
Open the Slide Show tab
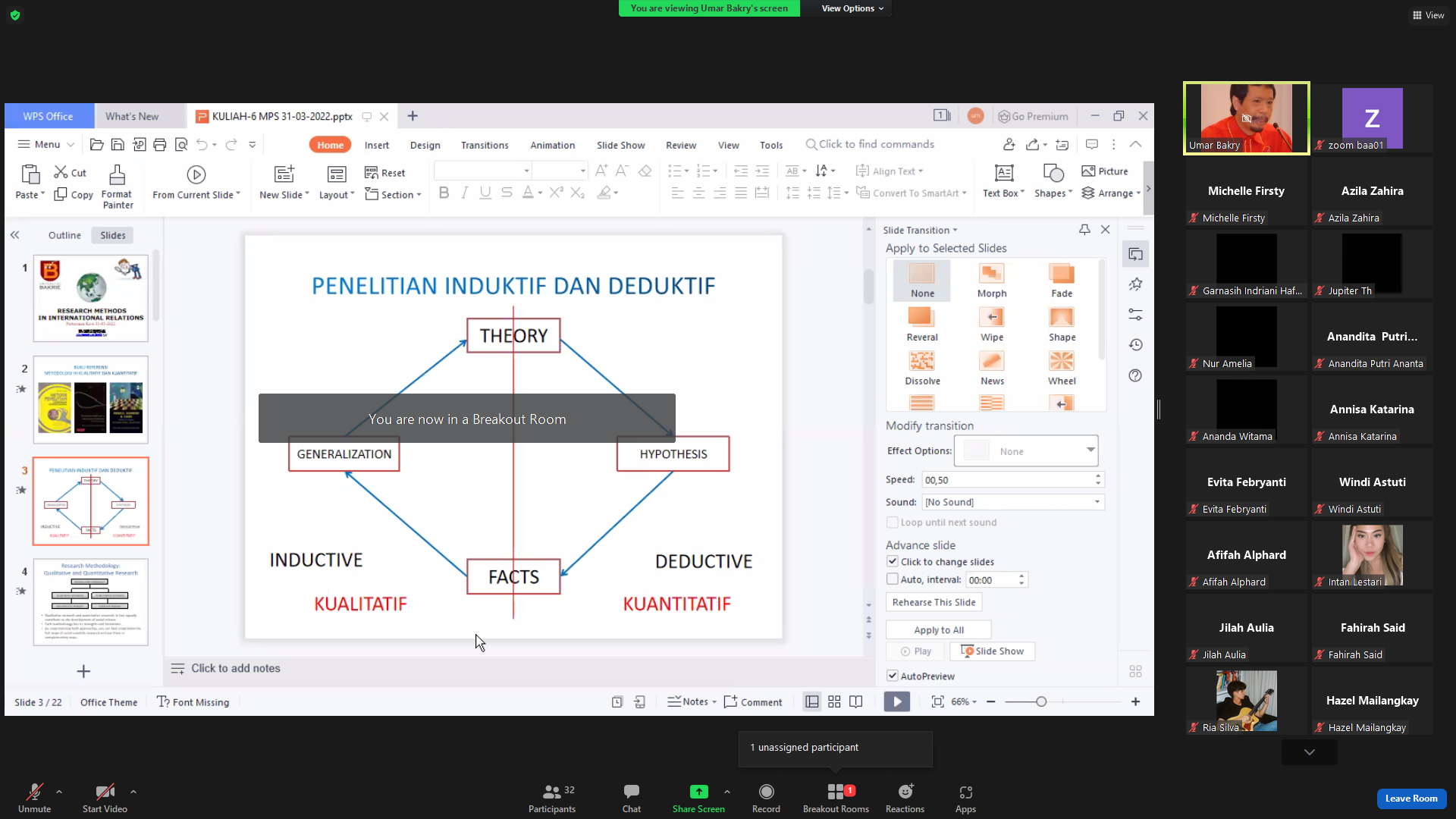[620, 146]
